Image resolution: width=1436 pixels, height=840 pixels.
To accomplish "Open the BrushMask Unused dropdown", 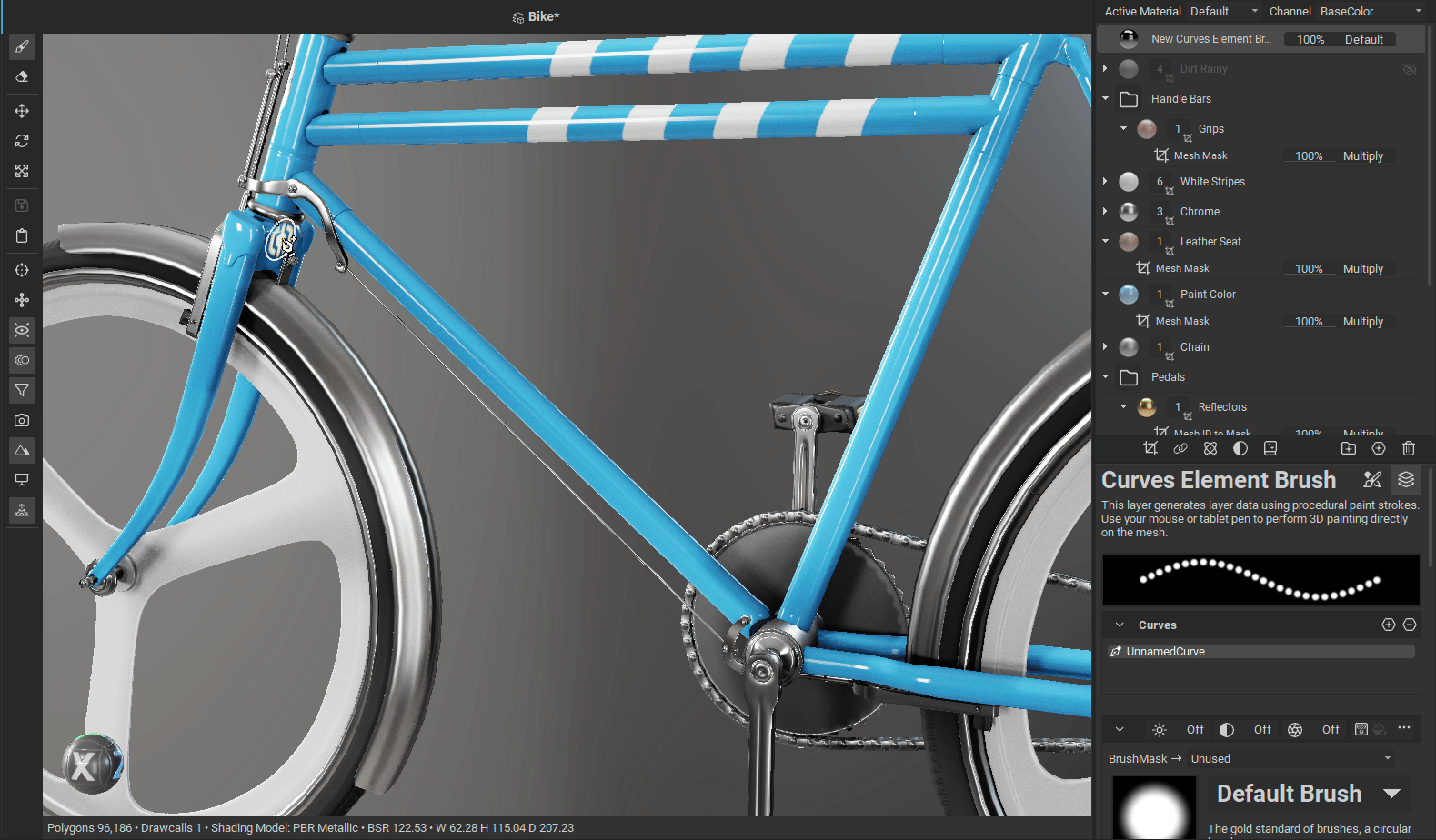I will (1290, 759).
